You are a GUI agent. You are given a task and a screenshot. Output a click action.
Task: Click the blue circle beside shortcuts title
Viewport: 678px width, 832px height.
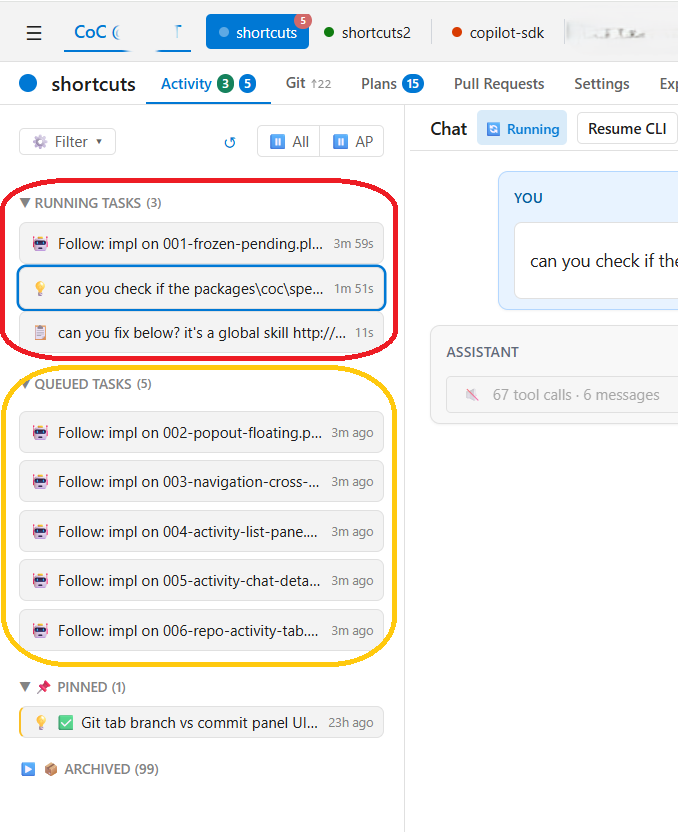pos(28,83)
